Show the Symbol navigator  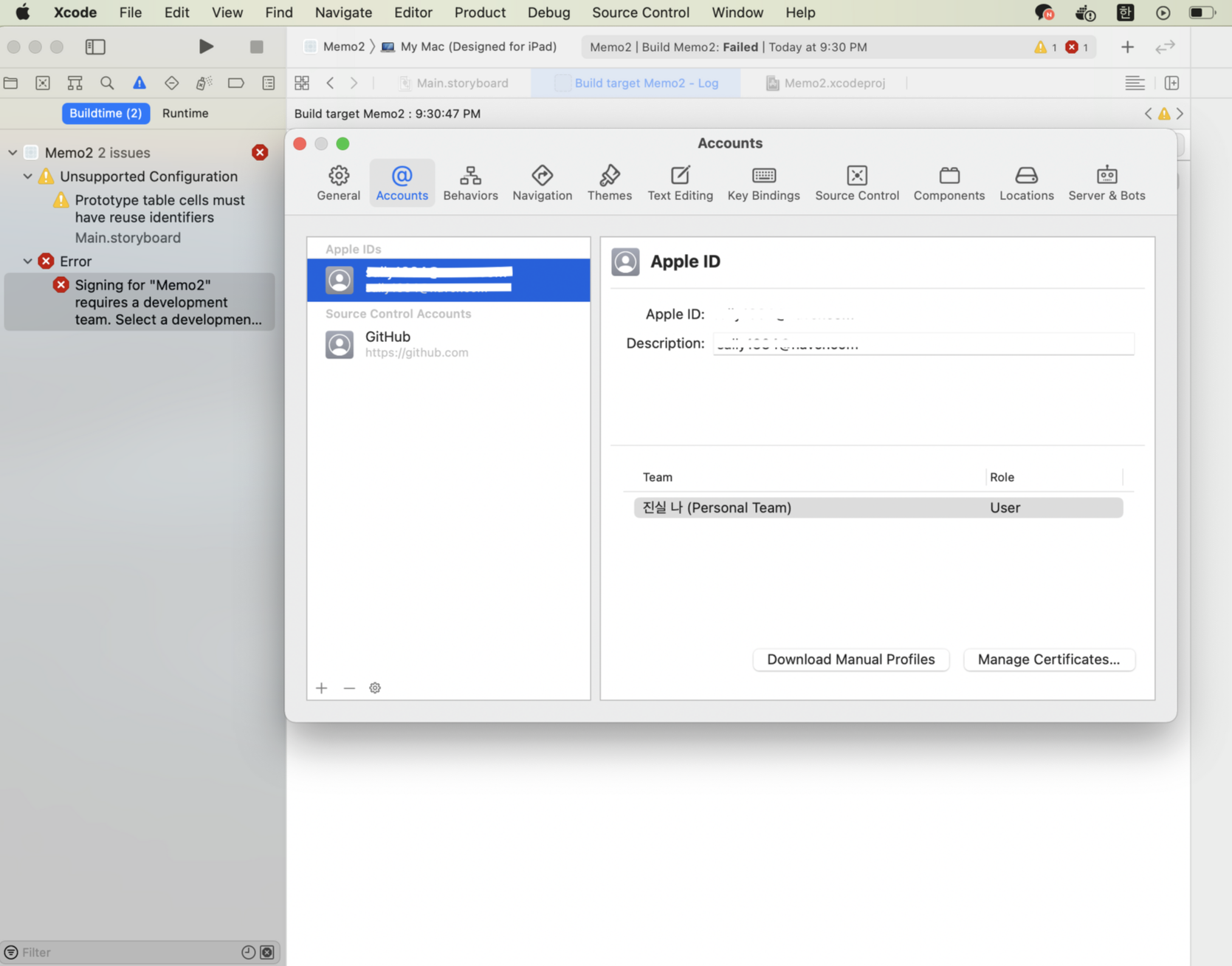[75, 83]
